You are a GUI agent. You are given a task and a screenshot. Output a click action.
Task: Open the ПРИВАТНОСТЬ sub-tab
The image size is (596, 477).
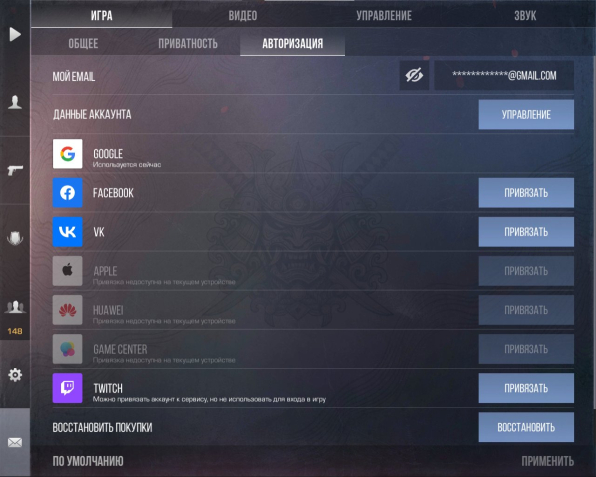click(188, 43)
